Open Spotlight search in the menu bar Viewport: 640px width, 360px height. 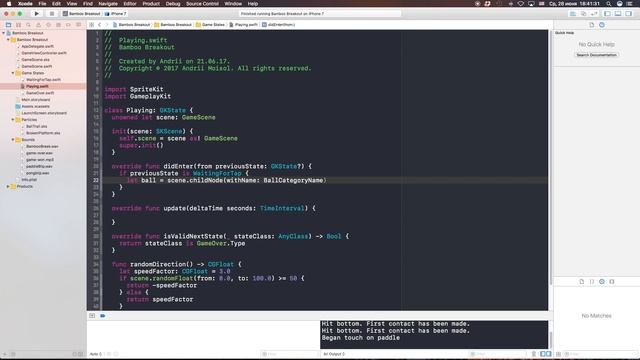(609, 4)
